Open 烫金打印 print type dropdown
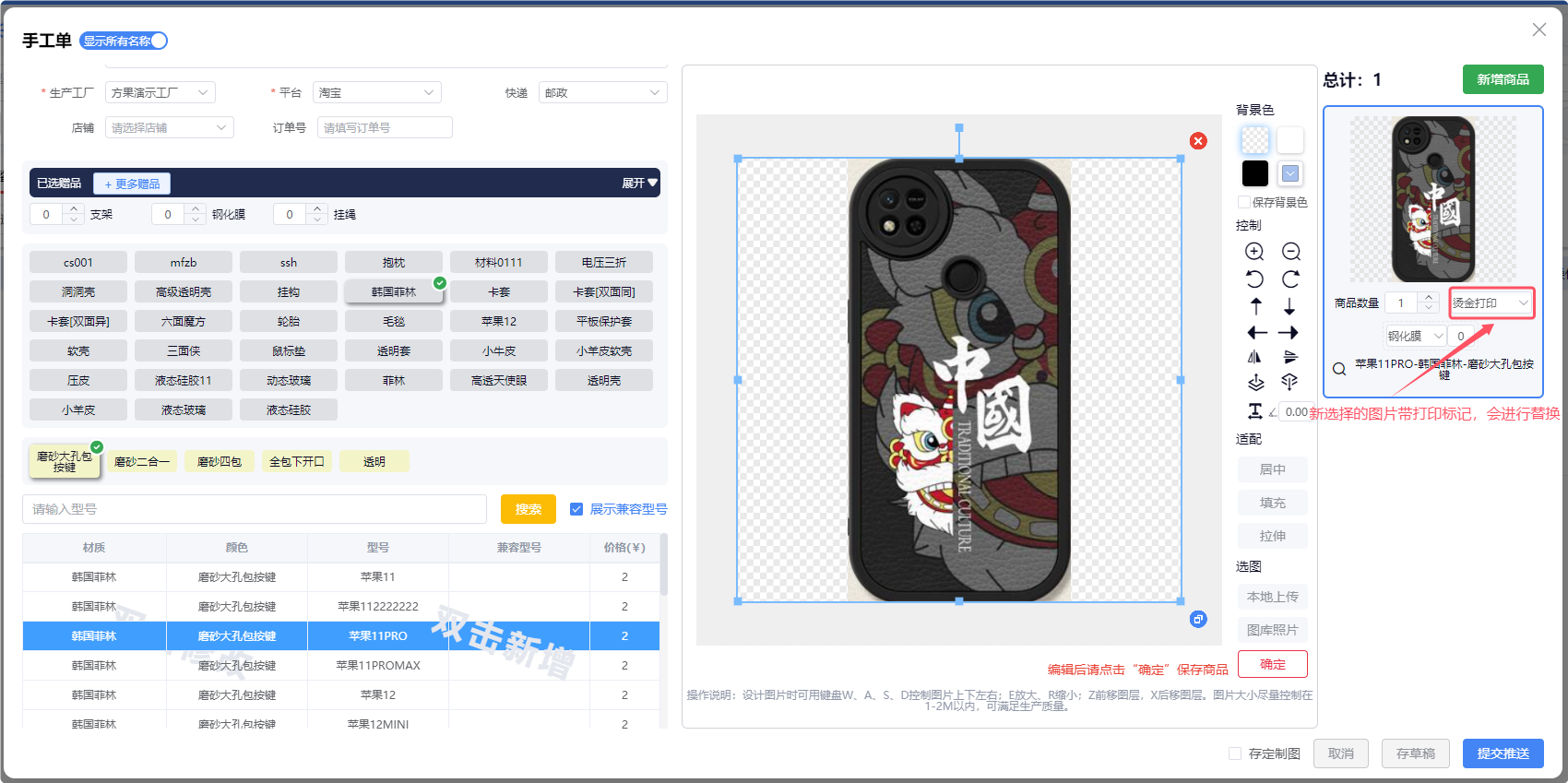This screenshot has height=783, width=1568. pyautogui.click(x=1491, y=303)
